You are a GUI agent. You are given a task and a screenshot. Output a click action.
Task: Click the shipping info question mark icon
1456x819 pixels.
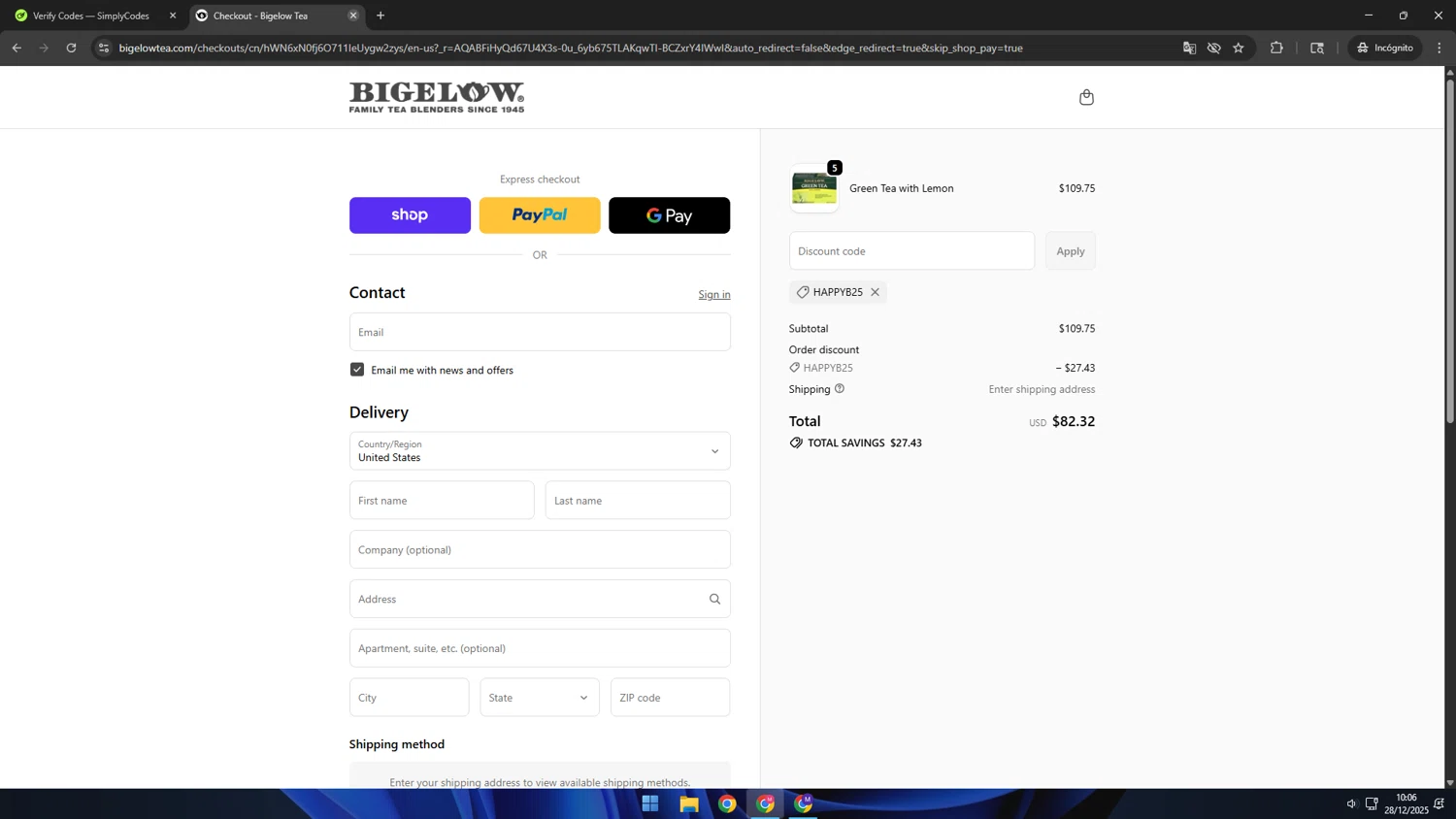coord(840,388)
